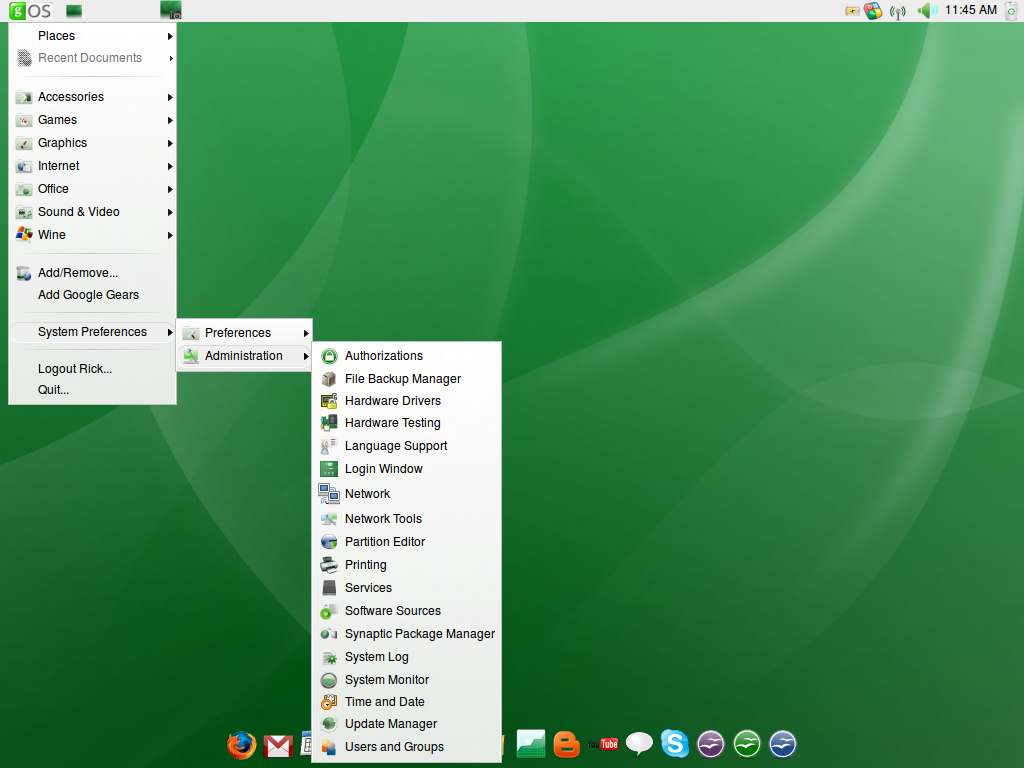Click the Network computers icon

click(x=328, y=494)
